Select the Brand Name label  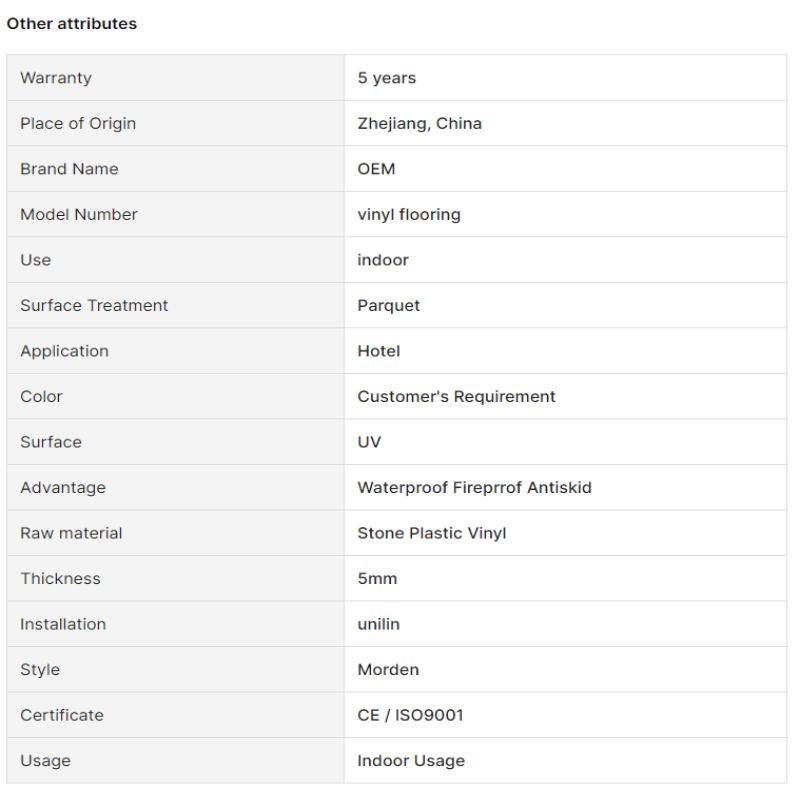coord(69,169)
